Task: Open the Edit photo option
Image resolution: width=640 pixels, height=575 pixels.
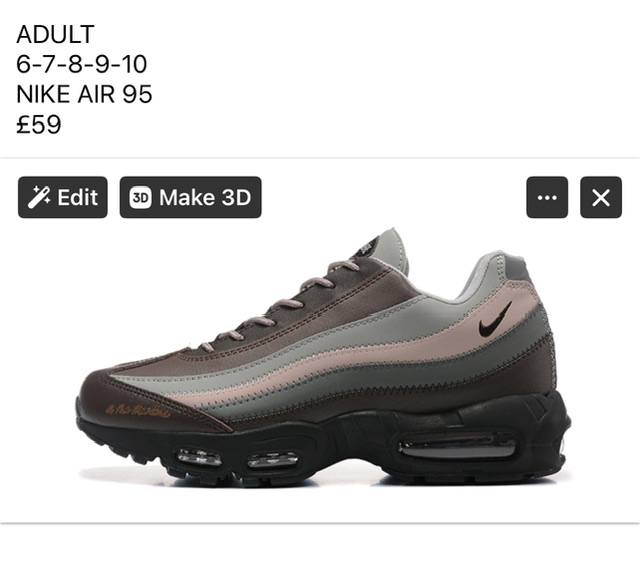Action: (x=63, y=198)
